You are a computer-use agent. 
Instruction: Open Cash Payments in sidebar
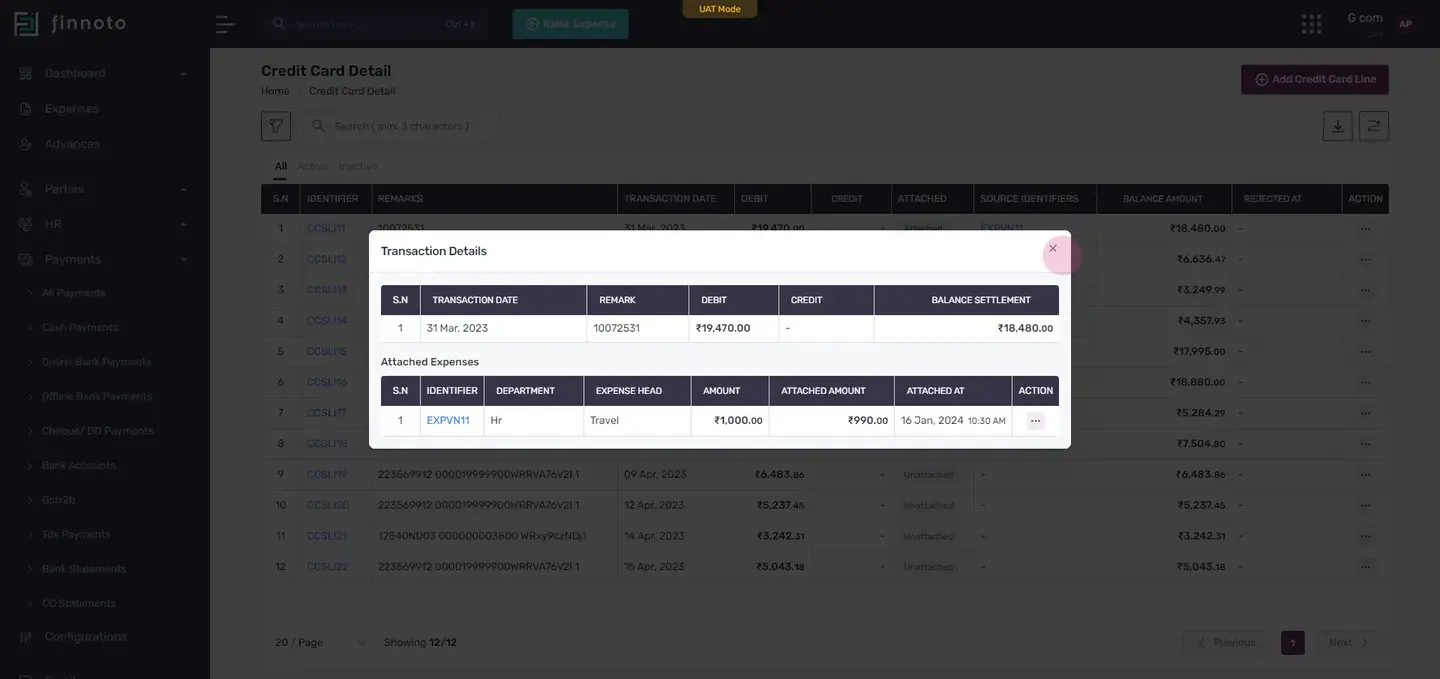pyautogui.click(x=80, y=328)
